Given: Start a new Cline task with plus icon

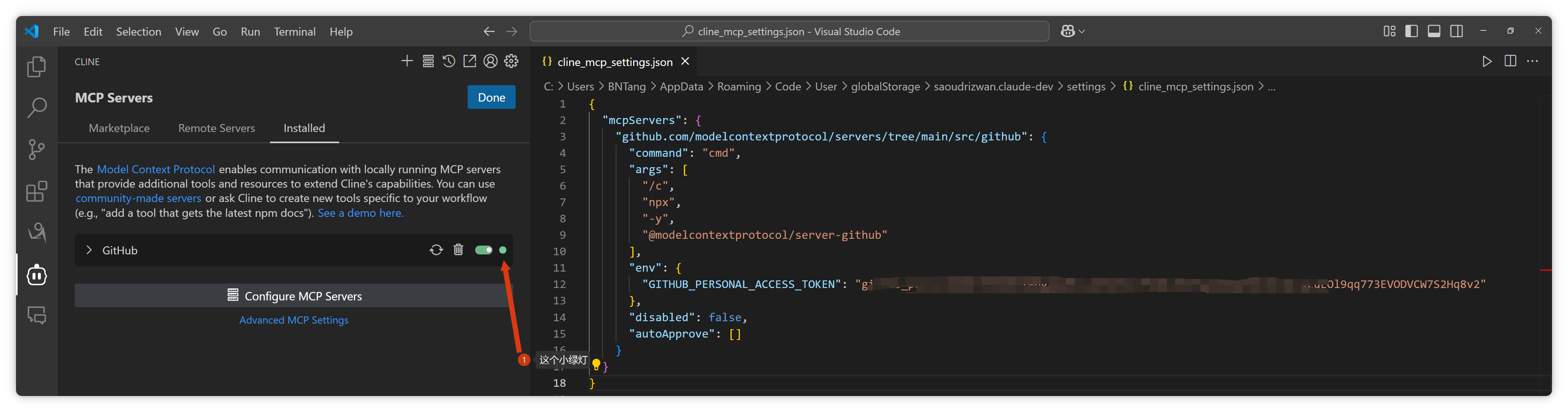Looking at the screenshot, I should [x=407, y=62].
